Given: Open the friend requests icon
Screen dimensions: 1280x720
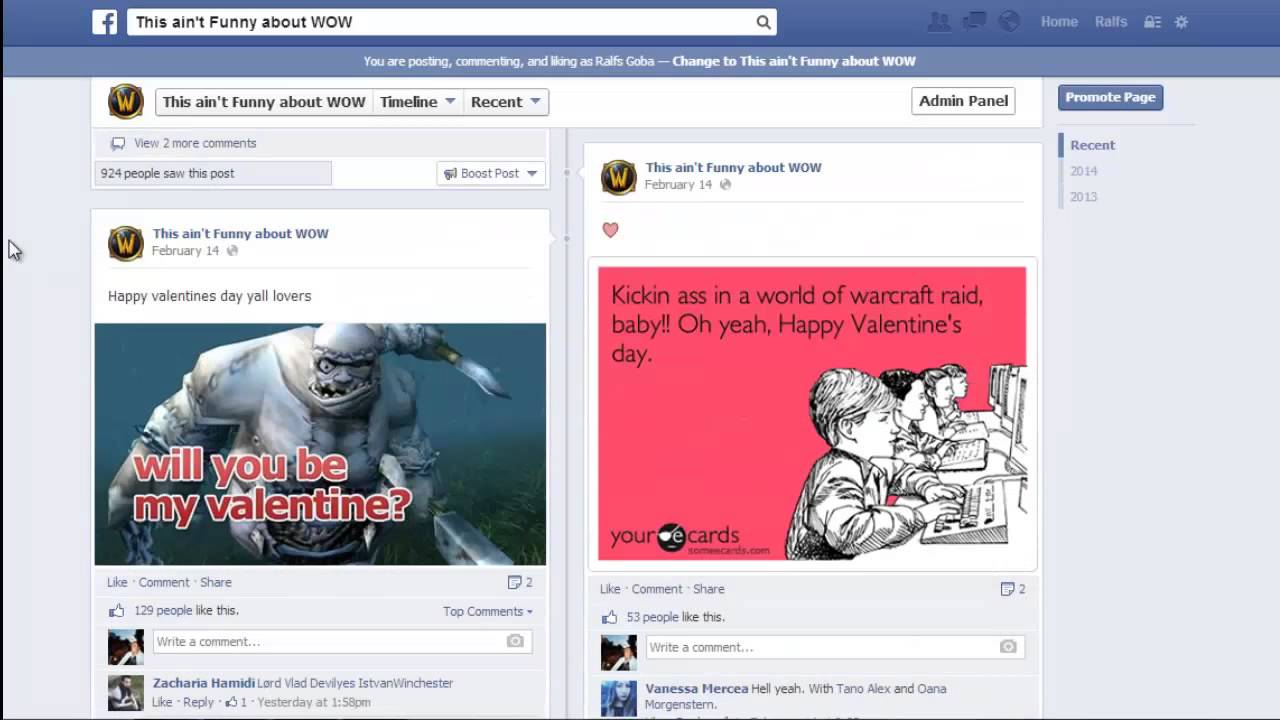Looking at the screenshot, I should click(939, 21).
